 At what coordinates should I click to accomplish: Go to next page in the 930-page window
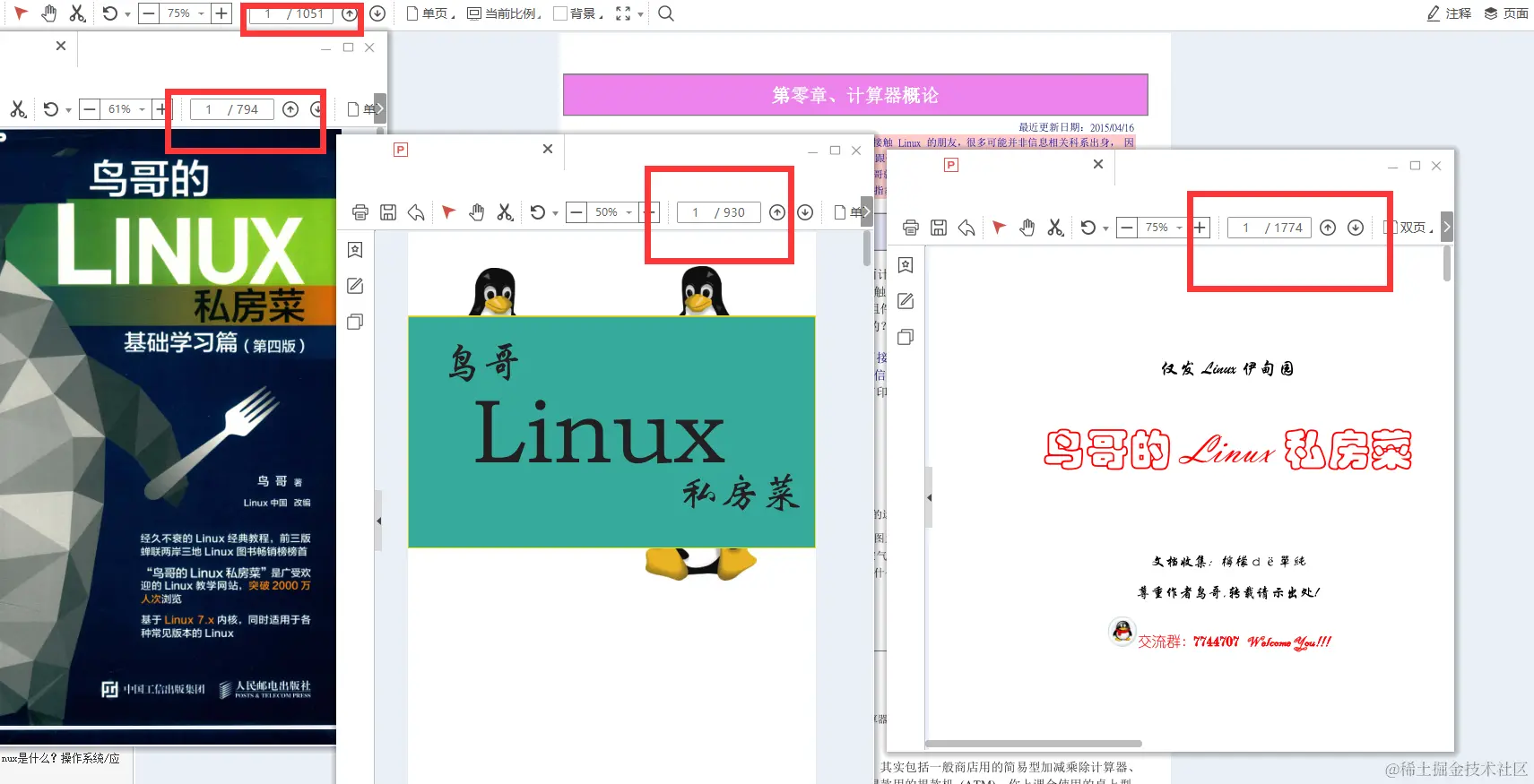[x=805, y=212]
